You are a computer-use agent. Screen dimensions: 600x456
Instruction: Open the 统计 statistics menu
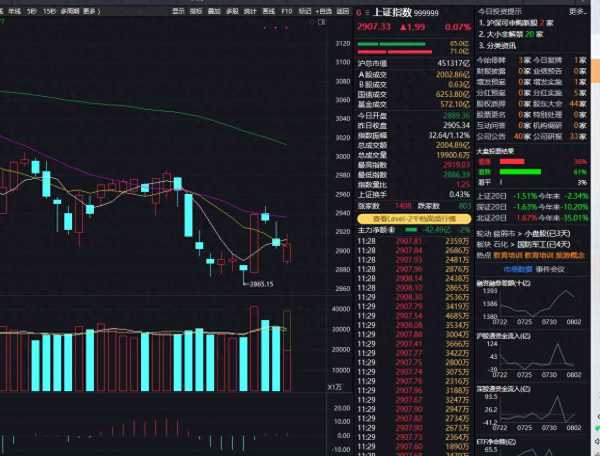click(250, 11)
